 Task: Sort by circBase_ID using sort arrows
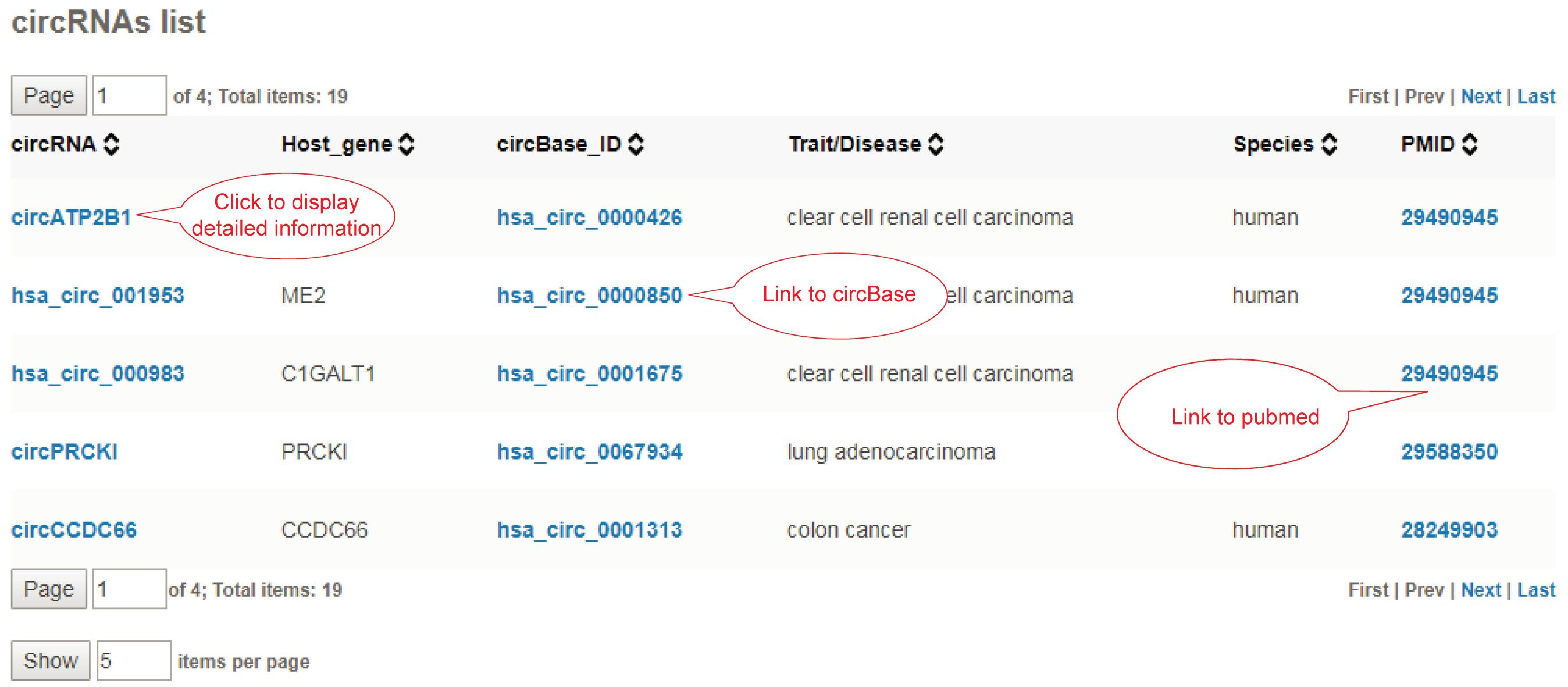tap(636, 144)
